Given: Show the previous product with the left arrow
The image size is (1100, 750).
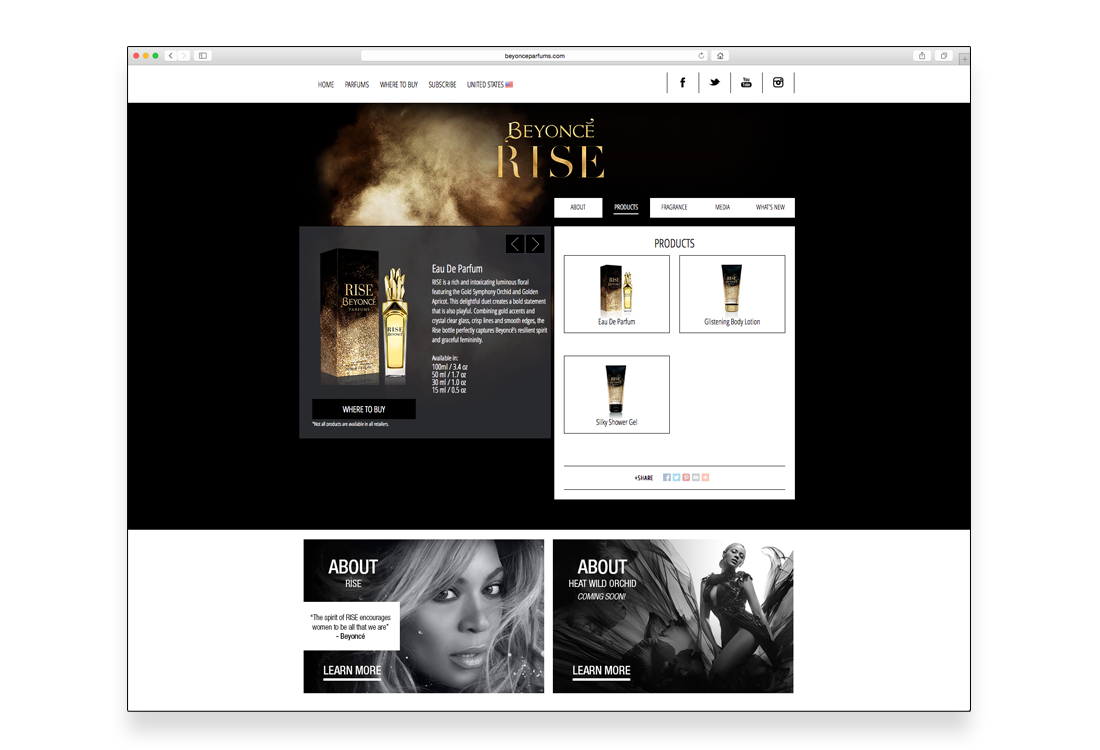Looking at the screenshot, I should (515, 243).
